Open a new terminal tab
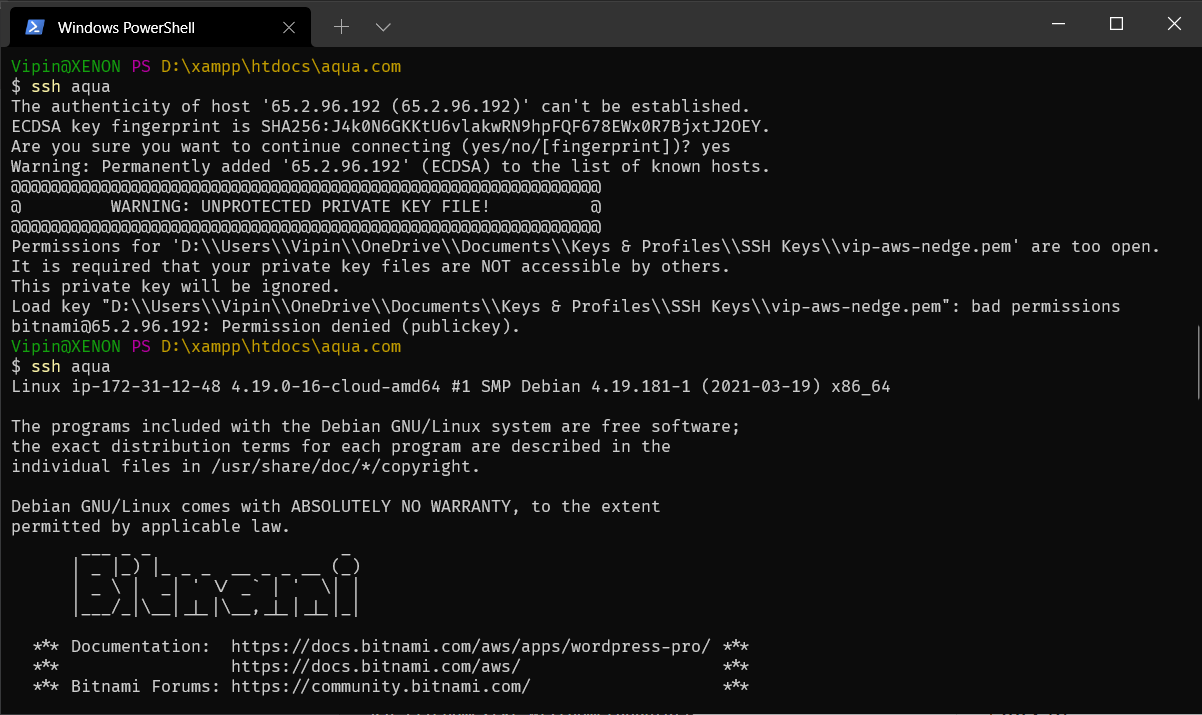 [341, 26]
